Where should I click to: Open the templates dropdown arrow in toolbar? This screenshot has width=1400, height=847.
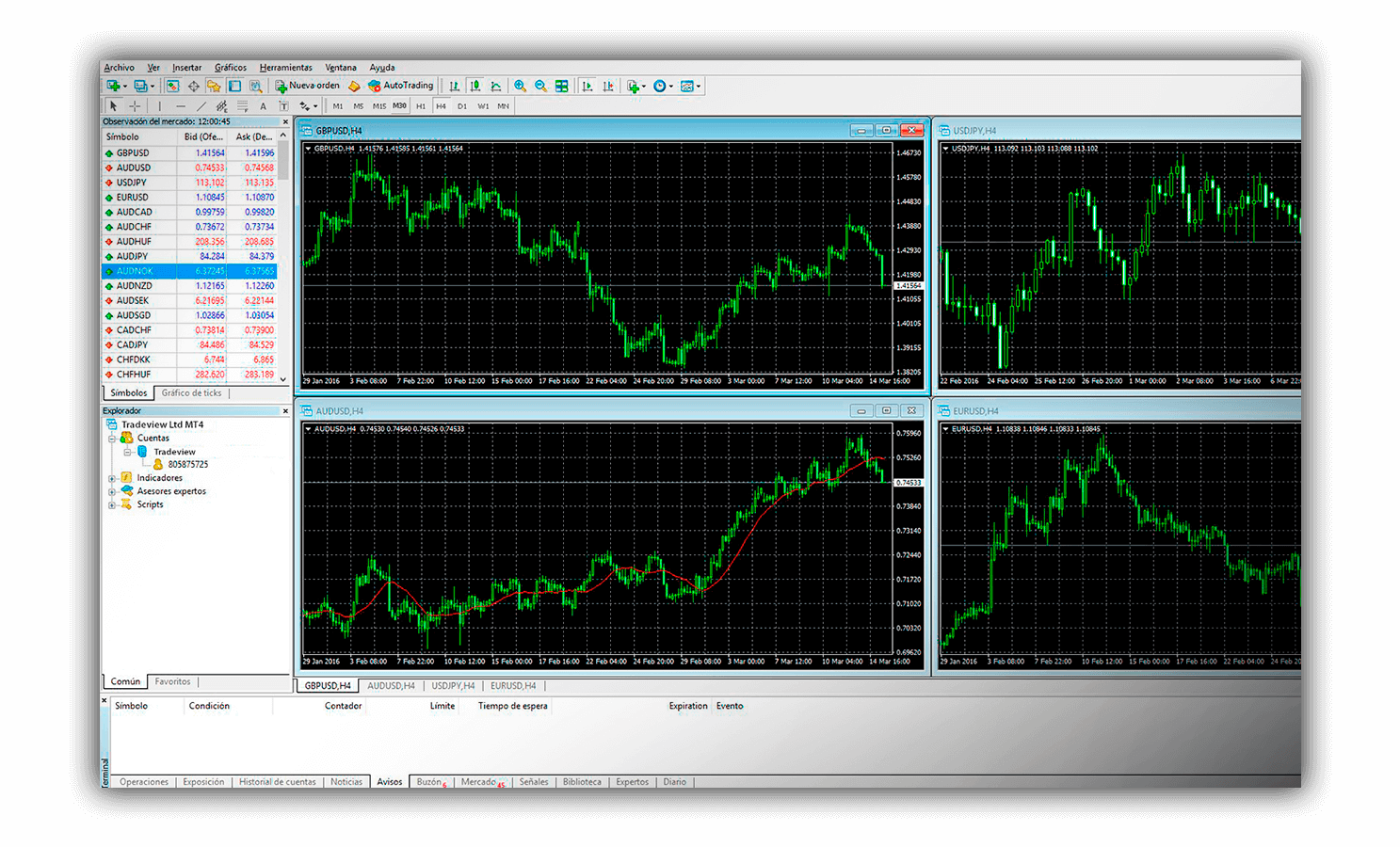698,87
